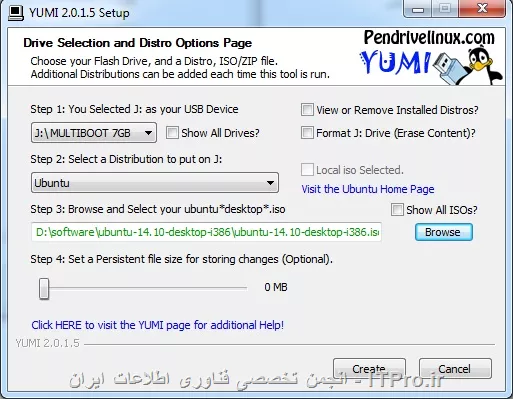Viewport: 513px width, 399px height.
Task: Click the YUMI setup title bar icon
Action: [16, 13]
